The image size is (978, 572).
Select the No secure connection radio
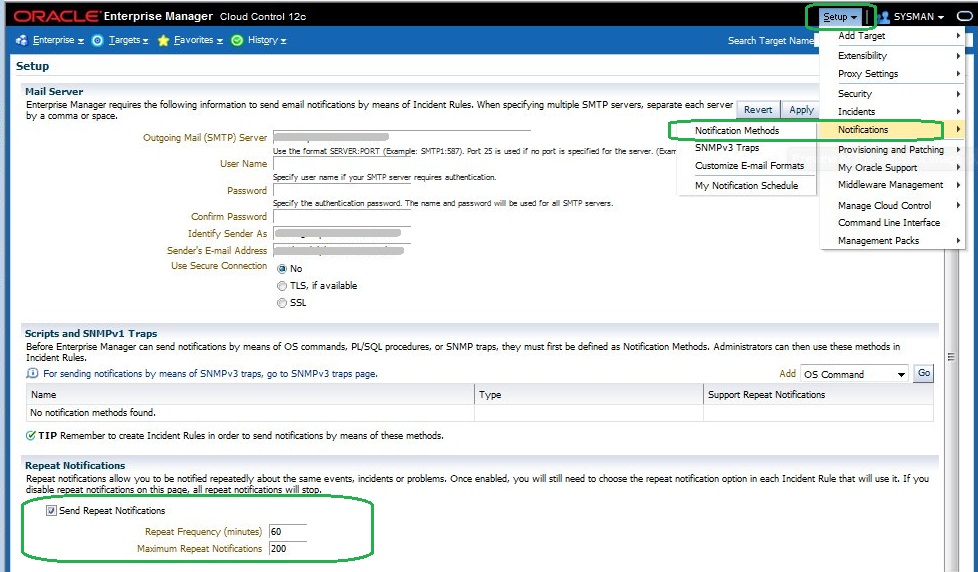tap(282, 269)
